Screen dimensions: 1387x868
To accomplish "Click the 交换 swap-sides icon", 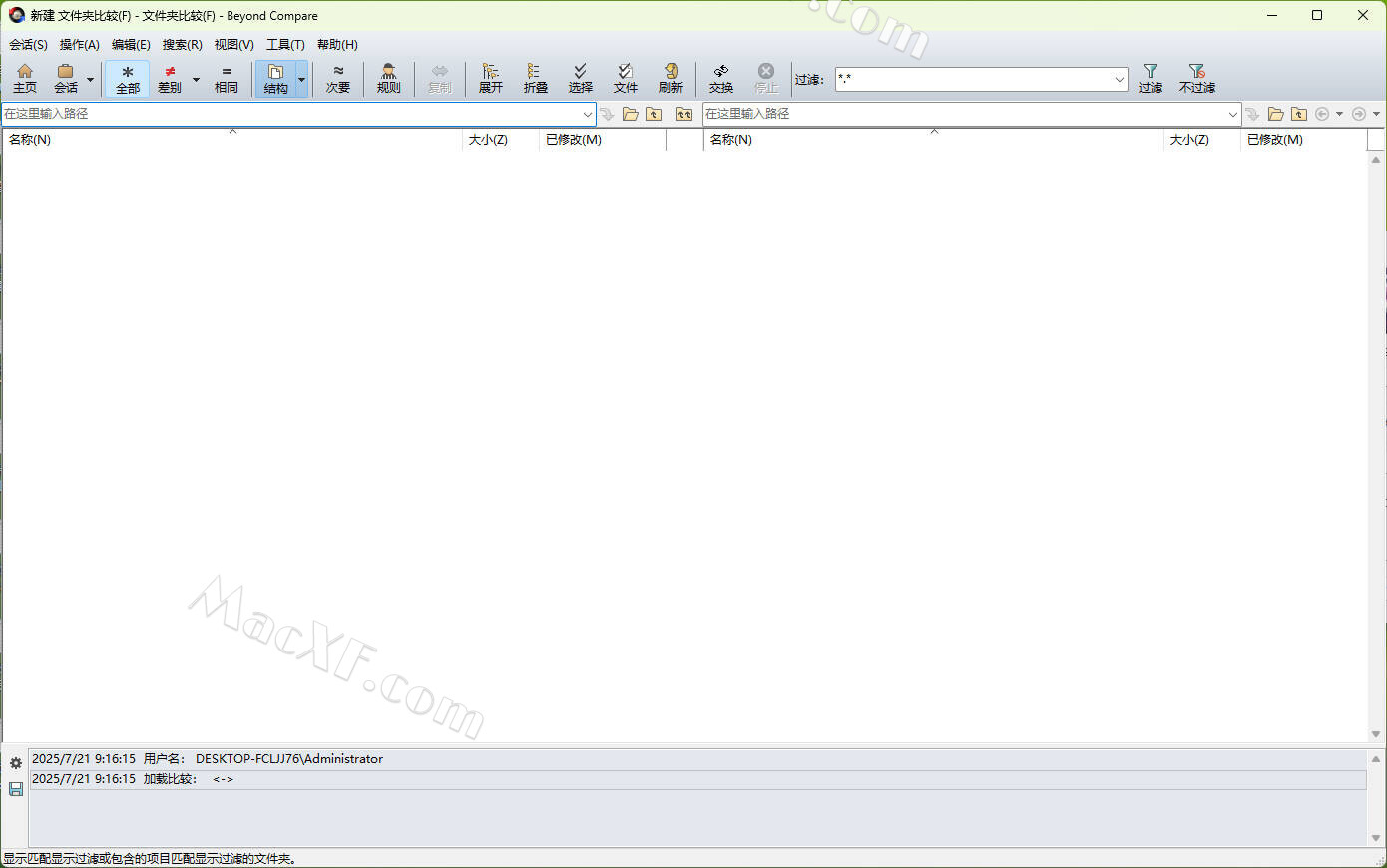I will point(721,78).
